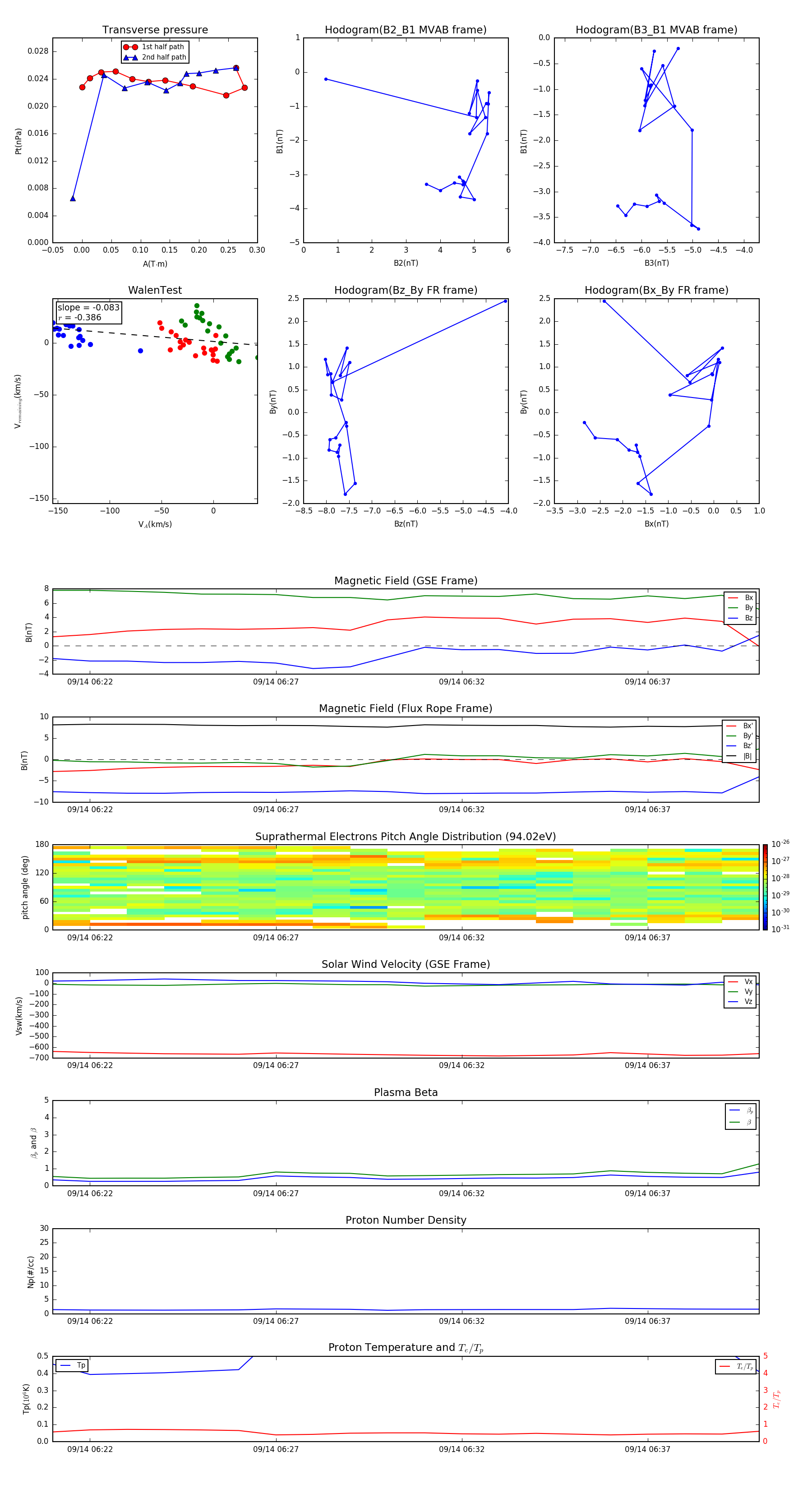Click the lowest blue triangle in Transverse pressure

(x=73, y=199)
